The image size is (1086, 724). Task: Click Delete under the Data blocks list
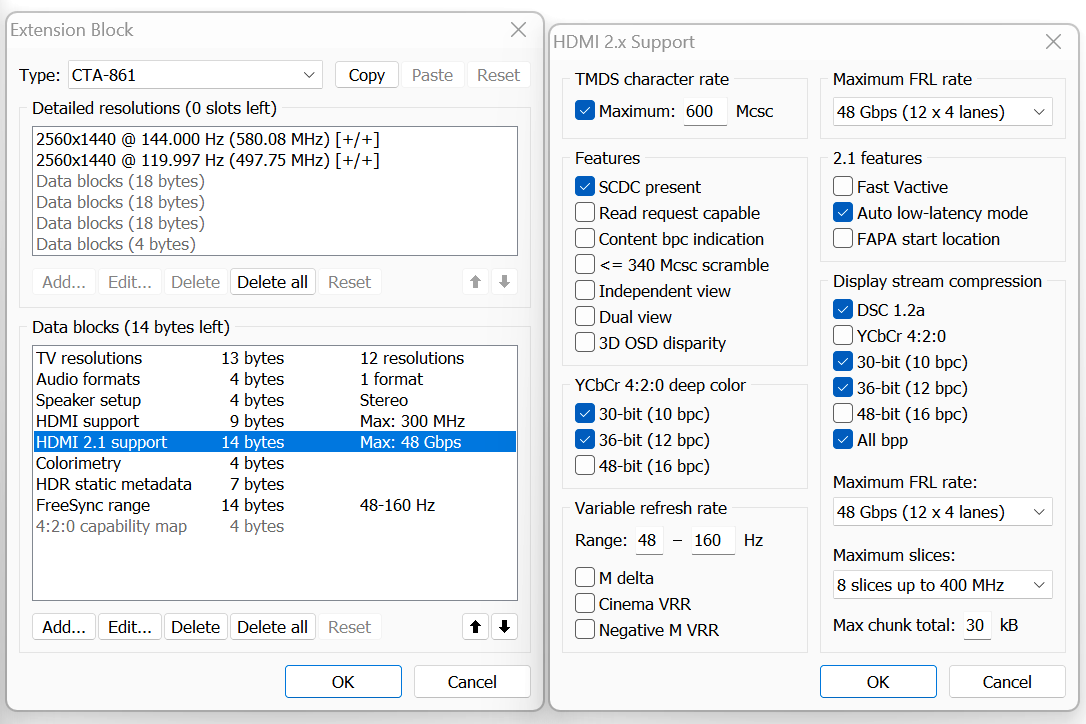click(x=195, y=627)
